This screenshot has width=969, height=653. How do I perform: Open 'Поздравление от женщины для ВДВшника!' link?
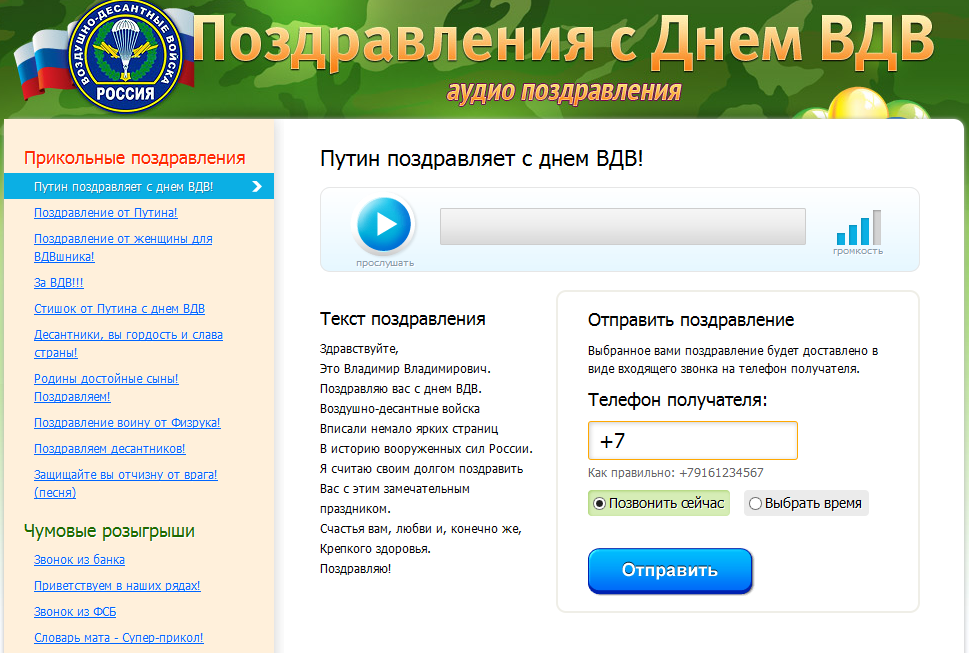123,247
